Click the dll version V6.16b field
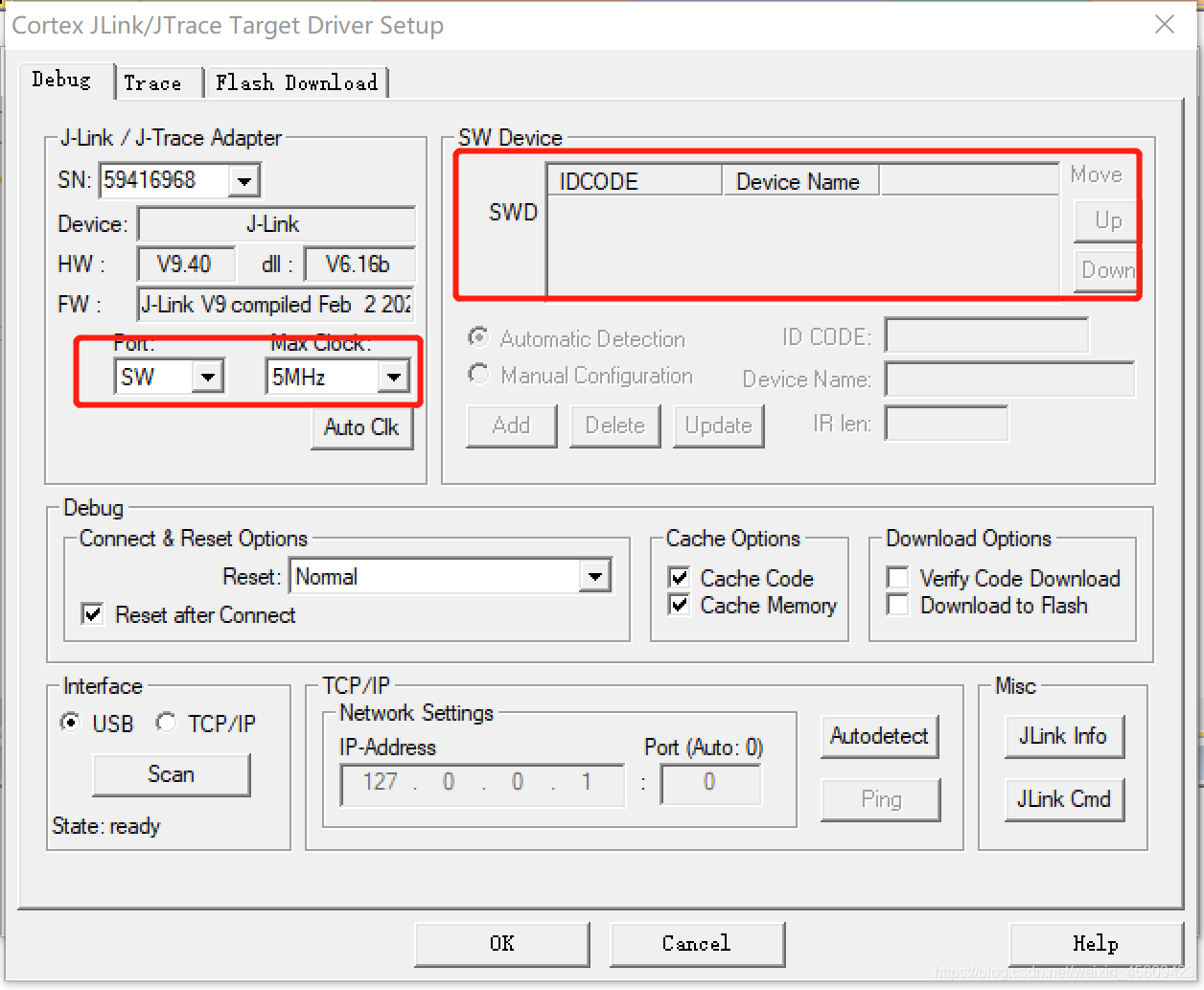The height and width of the screenshot is (990, 1204). pos(359,264)
